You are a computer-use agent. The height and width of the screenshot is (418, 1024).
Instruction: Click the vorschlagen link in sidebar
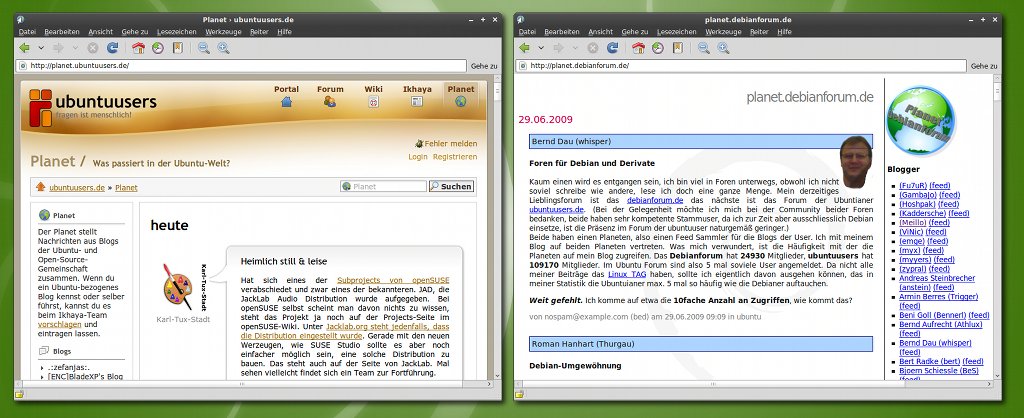point(59,324)
